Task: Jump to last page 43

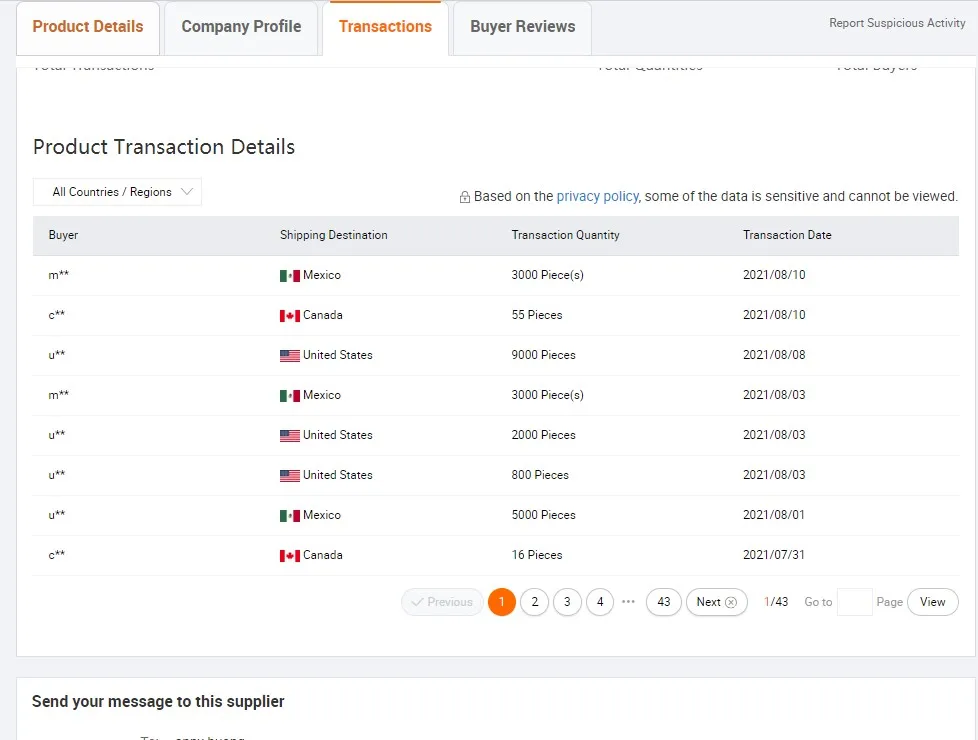Action: 664,602
